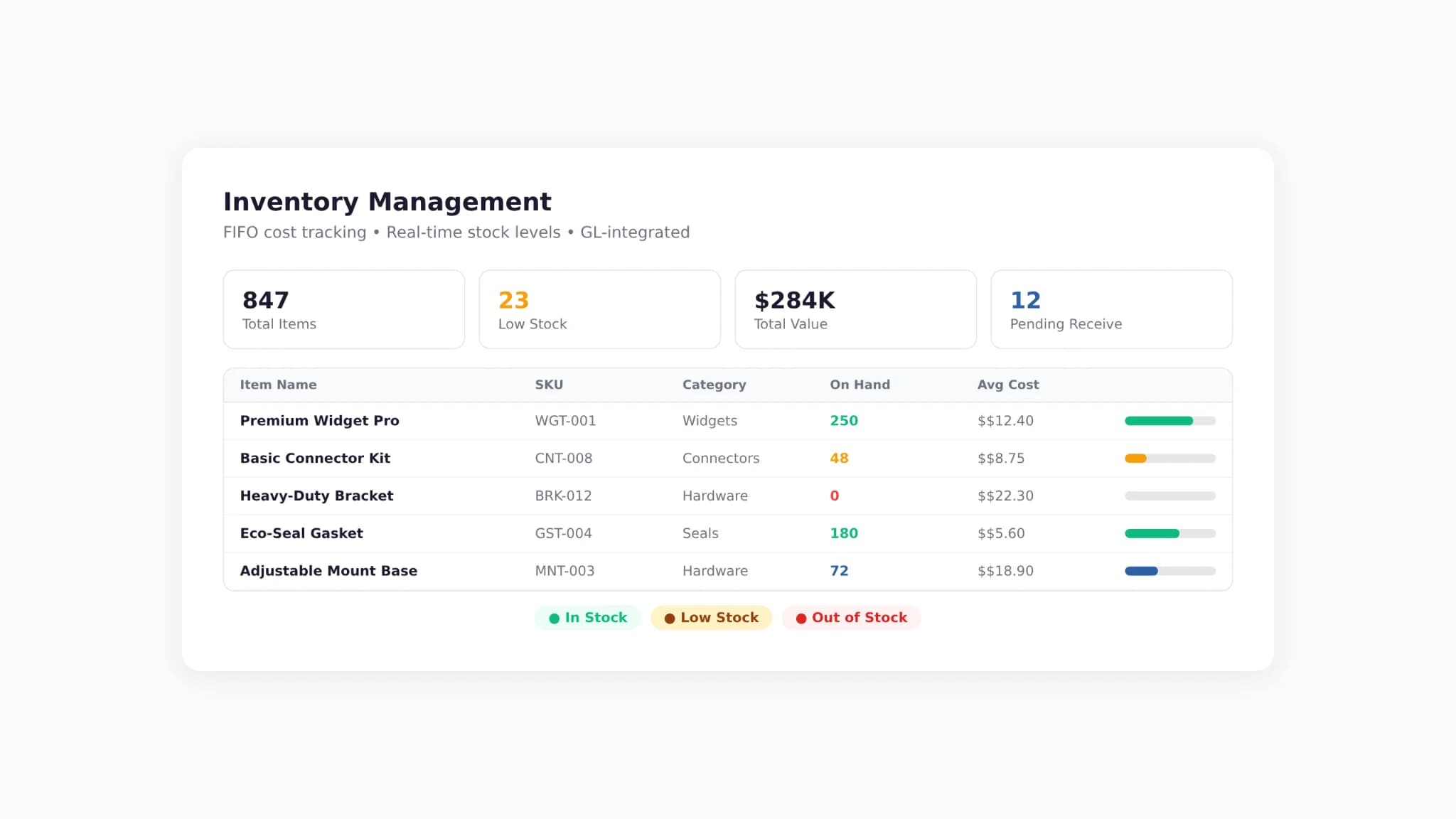The height and width of the screenshot is (819, 1456).
Task: Click Adjustable Mount Base blue stock bar
Action: click(x=1169, y=571)
